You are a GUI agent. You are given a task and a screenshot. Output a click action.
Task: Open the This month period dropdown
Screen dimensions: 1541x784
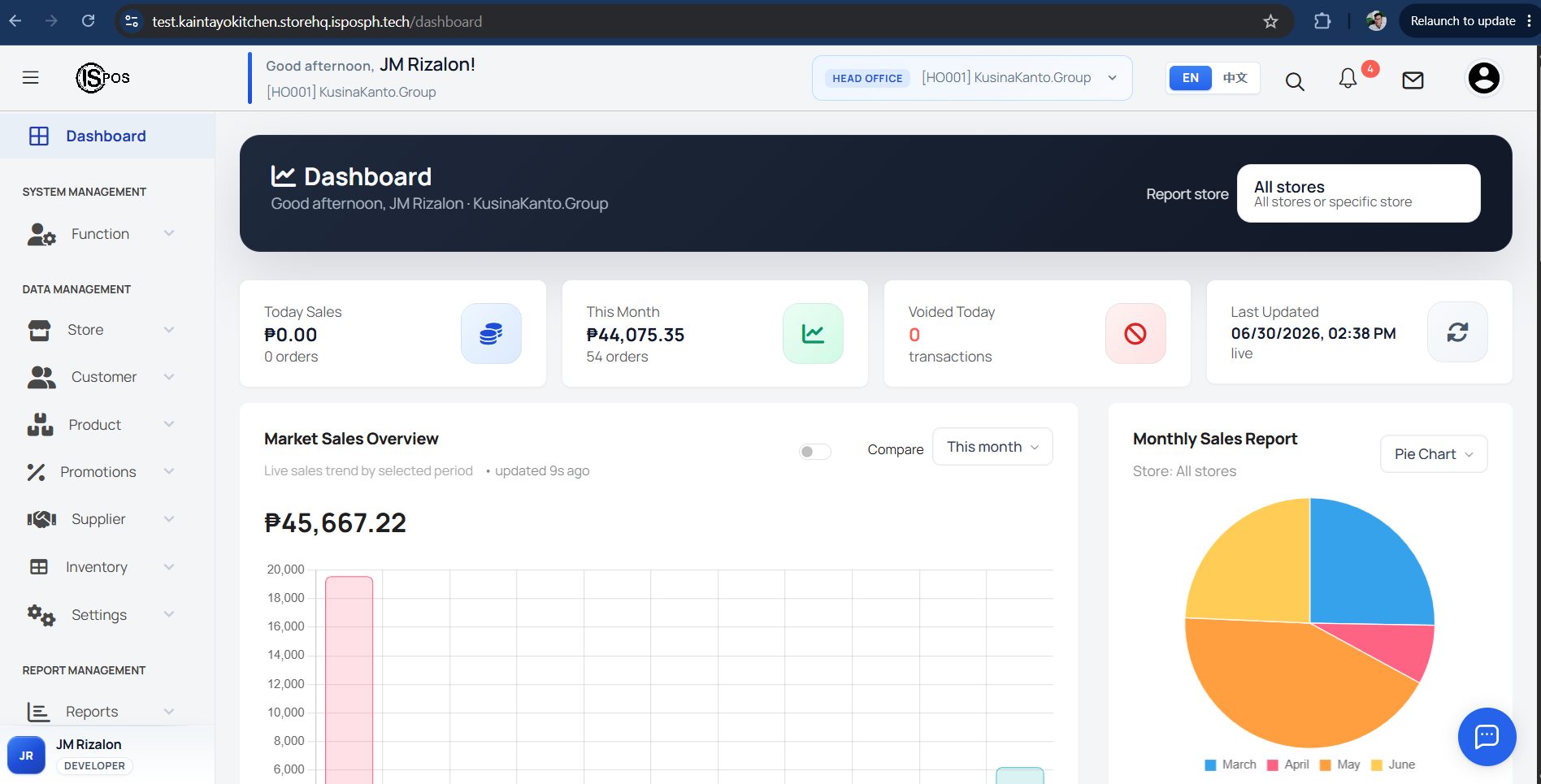point(992,447)
